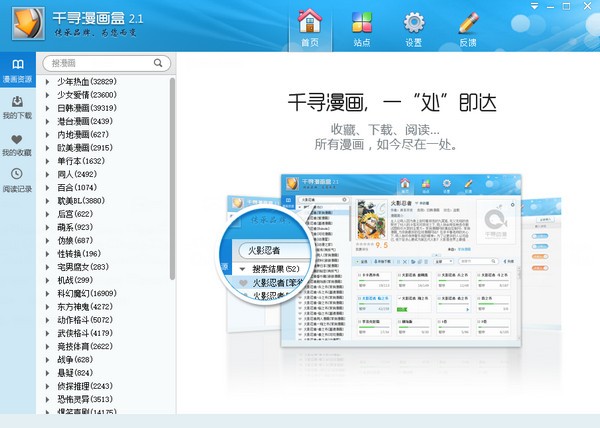Expand the 日韩漫画 tree node arrow

click(48, 108)
